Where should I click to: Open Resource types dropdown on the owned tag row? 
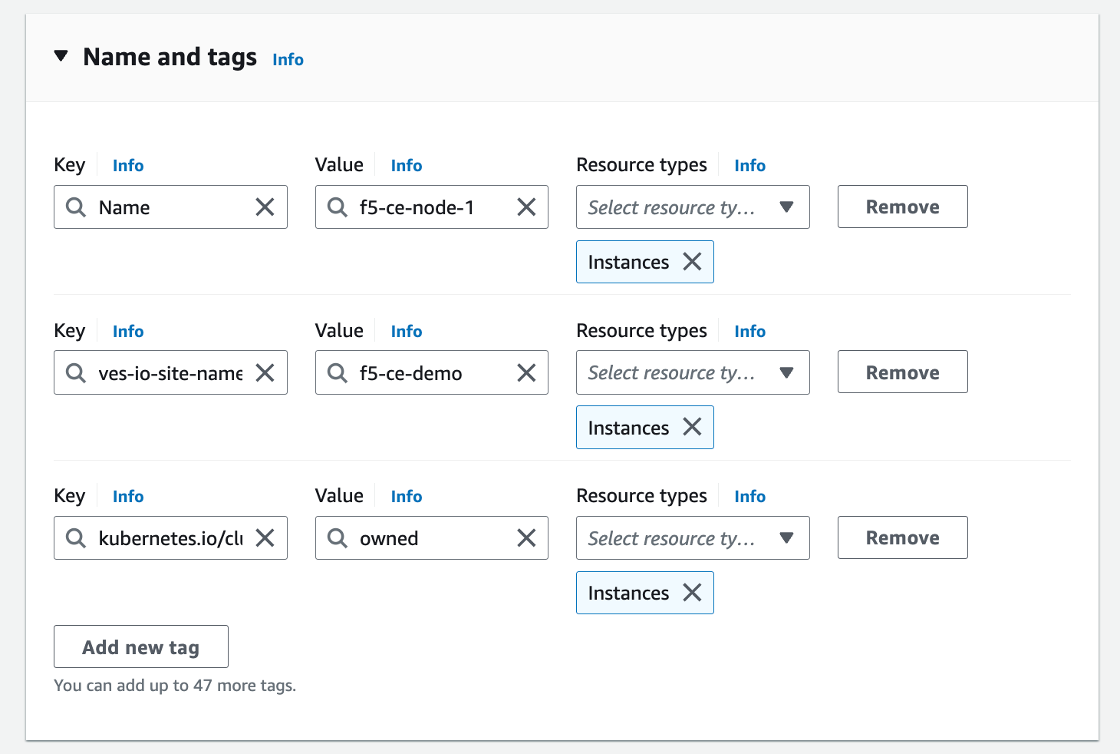click(x=692, y=538)
